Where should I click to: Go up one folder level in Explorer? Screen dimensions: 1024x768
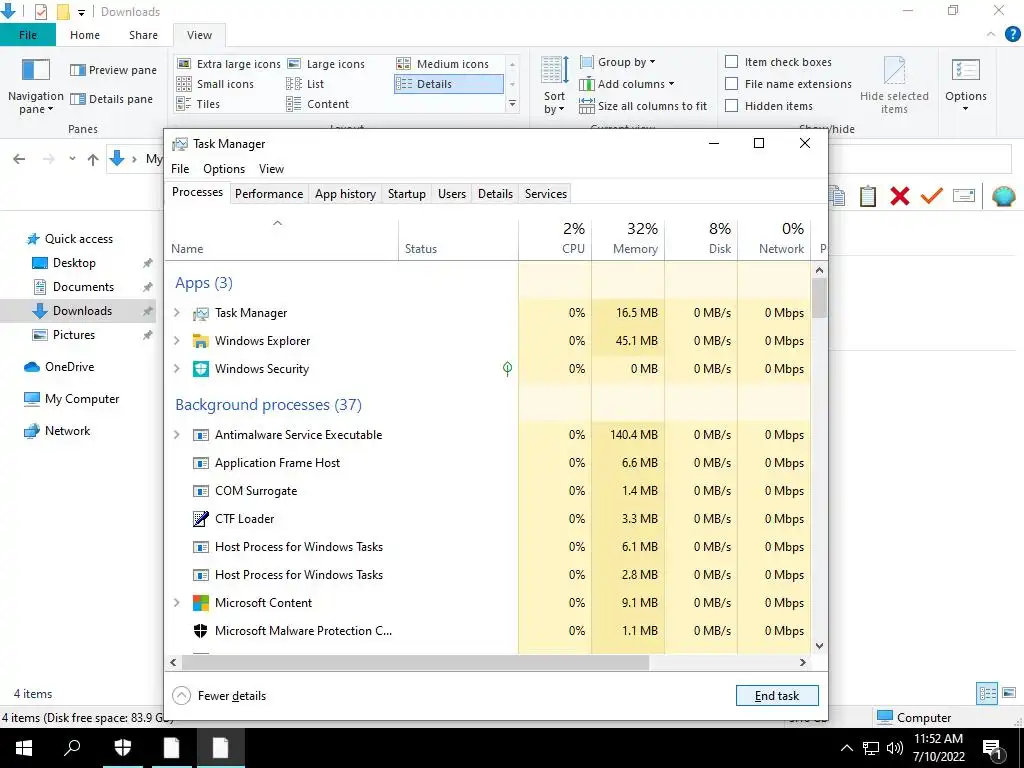[93, 159]
